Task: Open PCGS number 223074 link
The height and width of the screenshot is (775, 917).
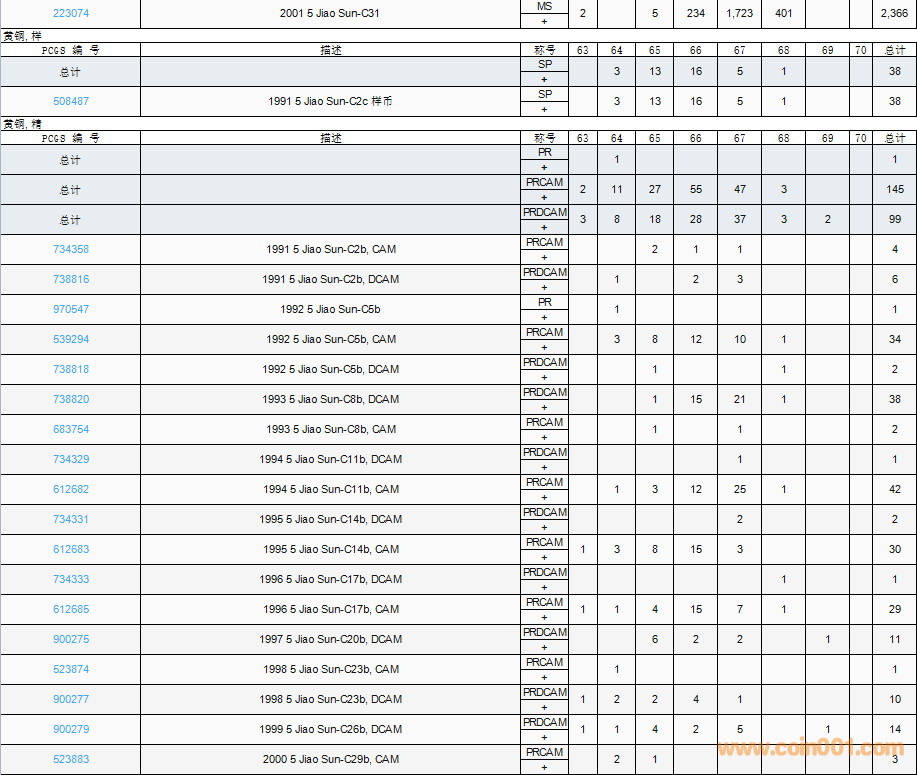Action: [x=70, y=13]
